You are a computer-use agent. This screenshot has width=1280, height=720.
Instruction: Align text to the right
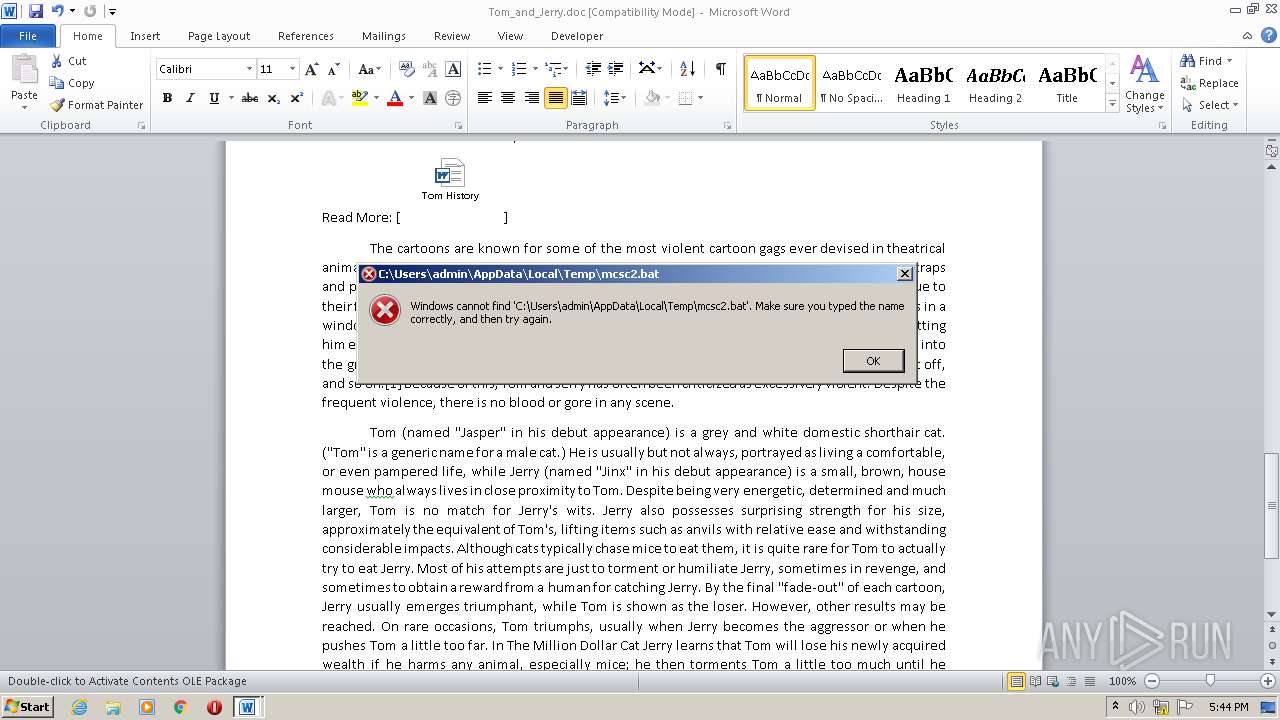[x=531, y=98]
